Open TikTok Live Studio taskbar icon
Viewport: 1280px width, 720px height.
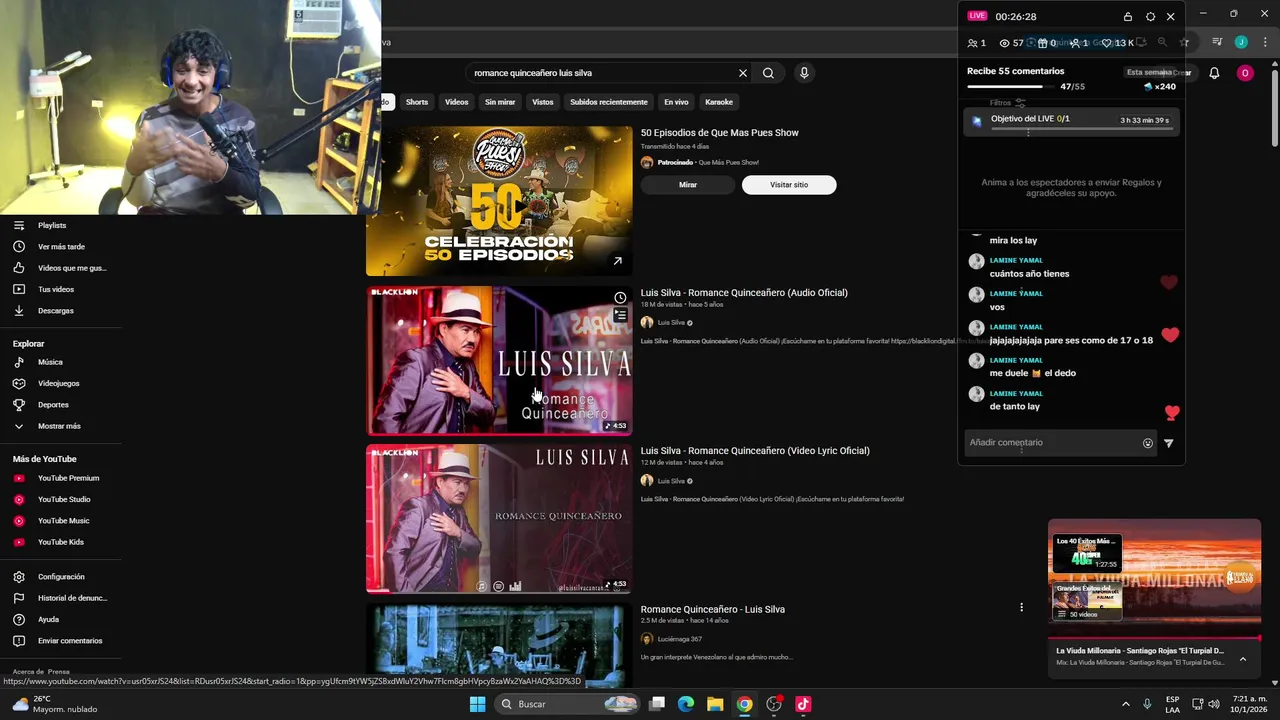[802, 704]
